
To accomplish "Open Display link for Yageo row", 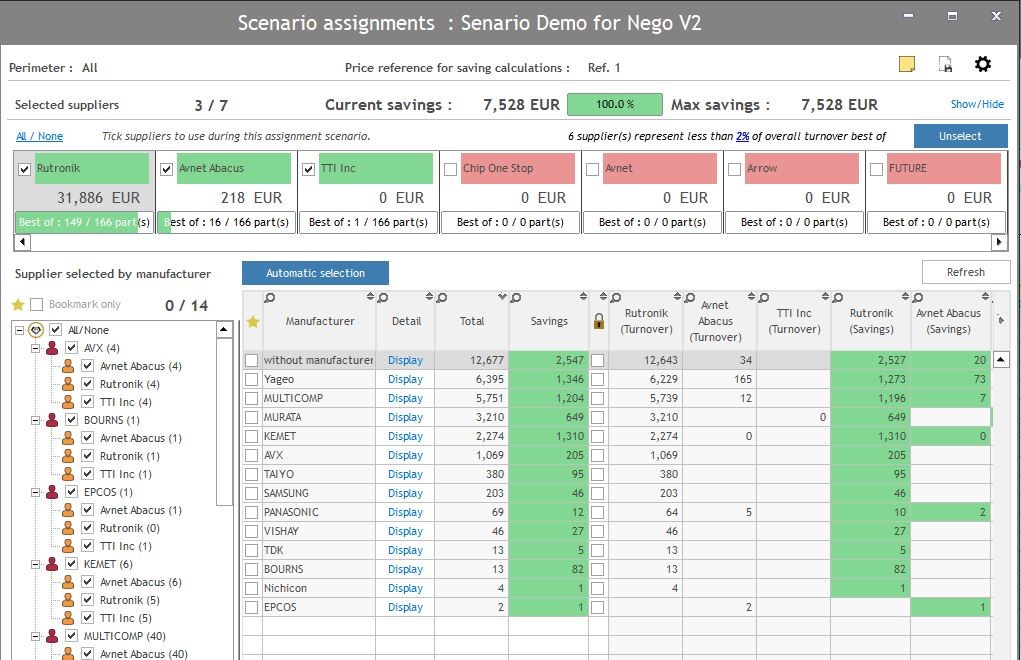I will 405,379.
